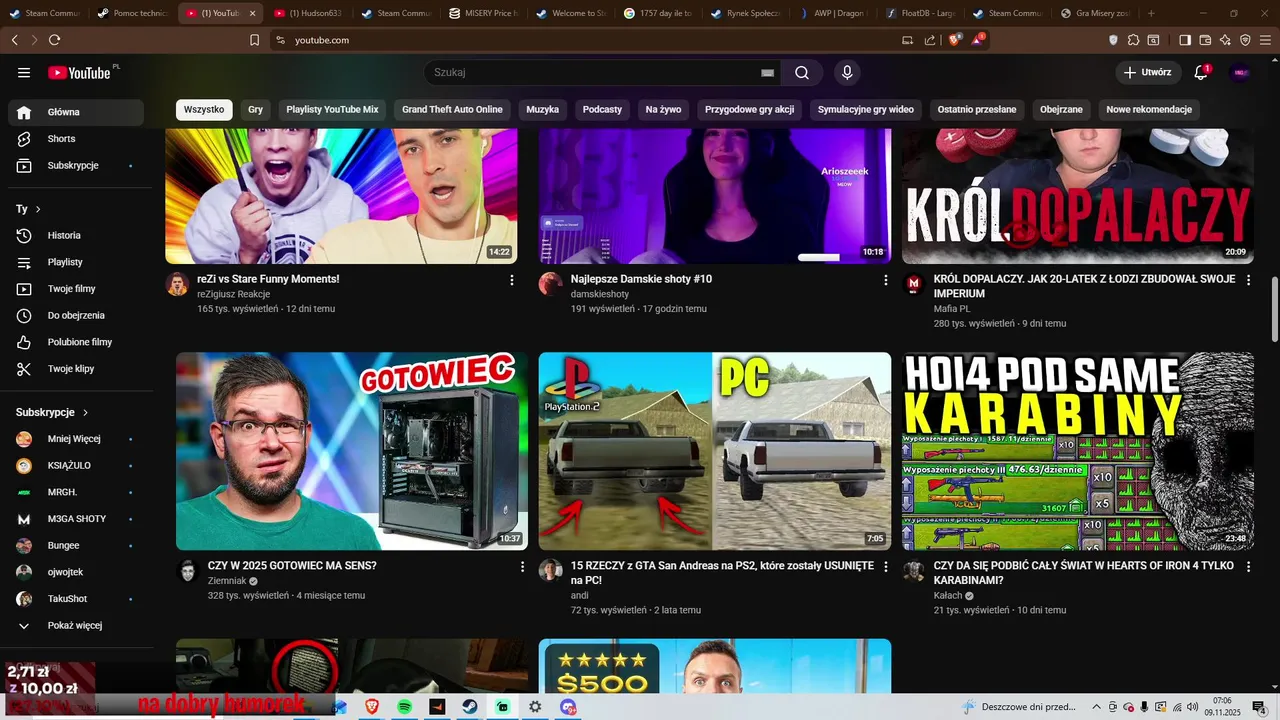Image resolution: width=1280 pixels, height=720 pixels.
Task: Open YouTube notifications bell
Action: 1202,73
